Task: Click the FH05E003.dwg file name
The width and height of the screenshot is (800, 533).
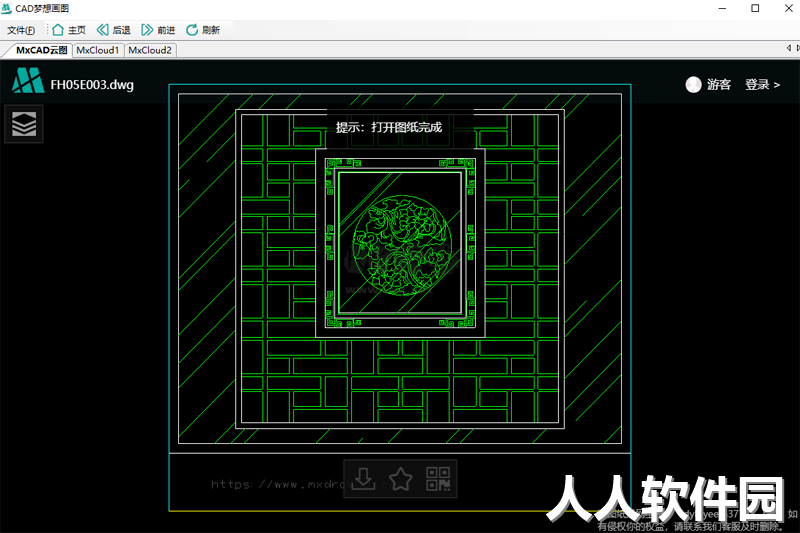Action: [92, 85]
